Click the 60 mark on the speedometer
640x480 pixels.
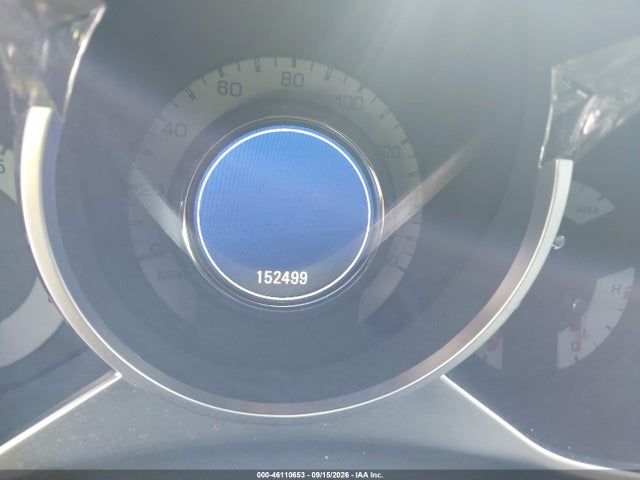pyautogui.click(x=229, y=88)
